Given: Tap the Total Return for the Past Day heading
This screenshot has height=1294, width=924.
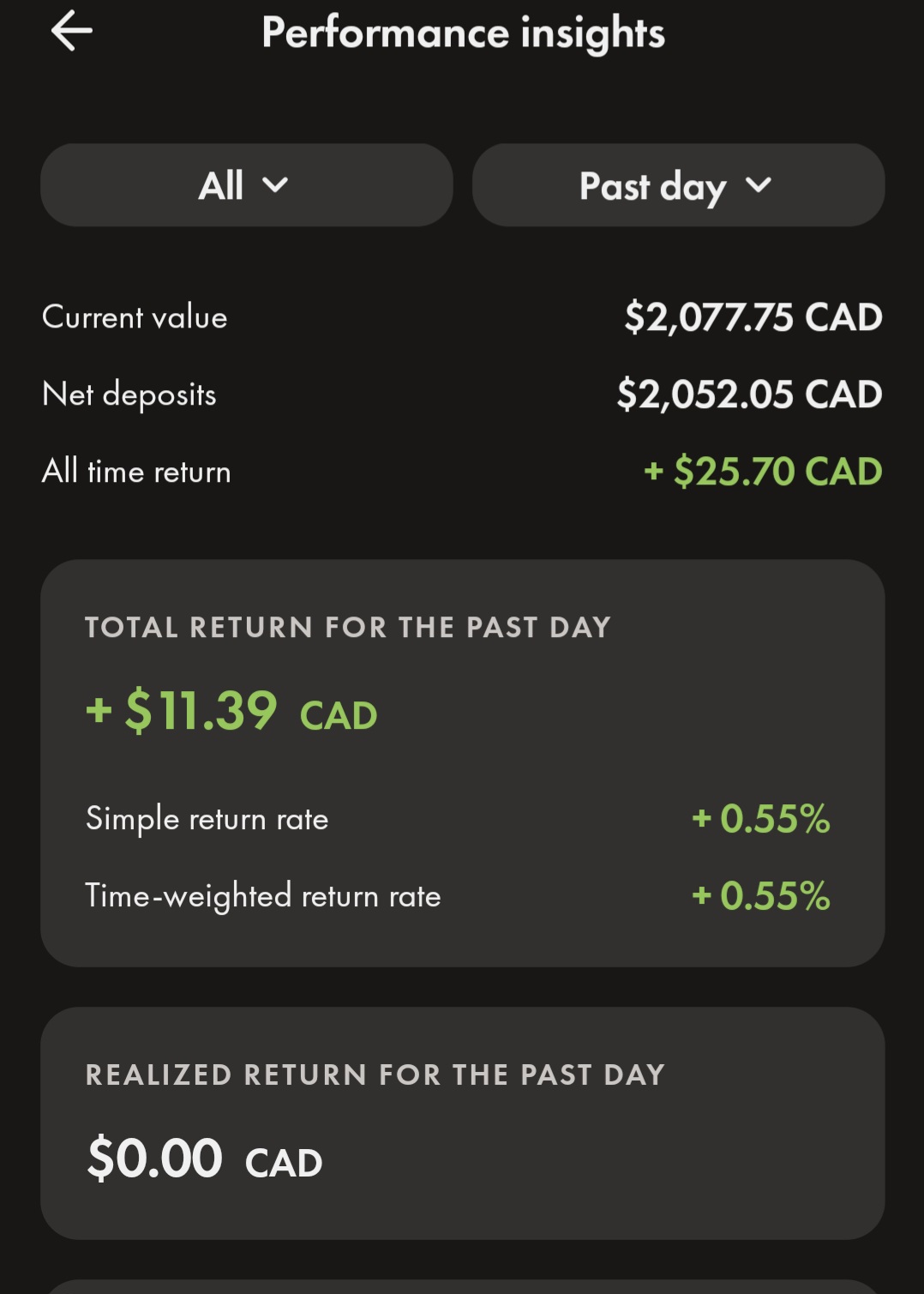Looking at the screenshot, I should click(347, 627).
